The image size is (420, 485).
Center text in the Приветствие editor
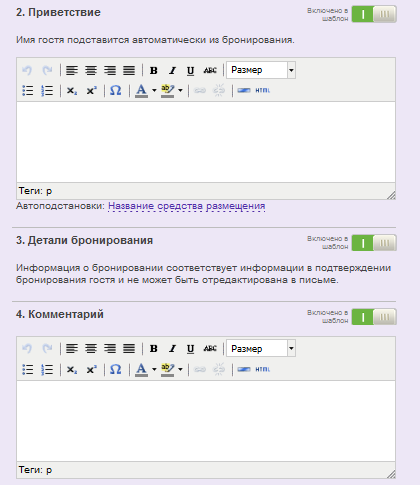pos(91,70)
